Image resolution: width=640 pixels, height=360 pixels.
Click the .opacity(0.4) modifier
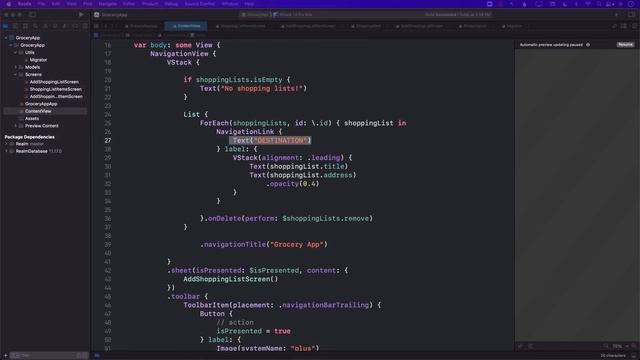[x=293, y=184]
